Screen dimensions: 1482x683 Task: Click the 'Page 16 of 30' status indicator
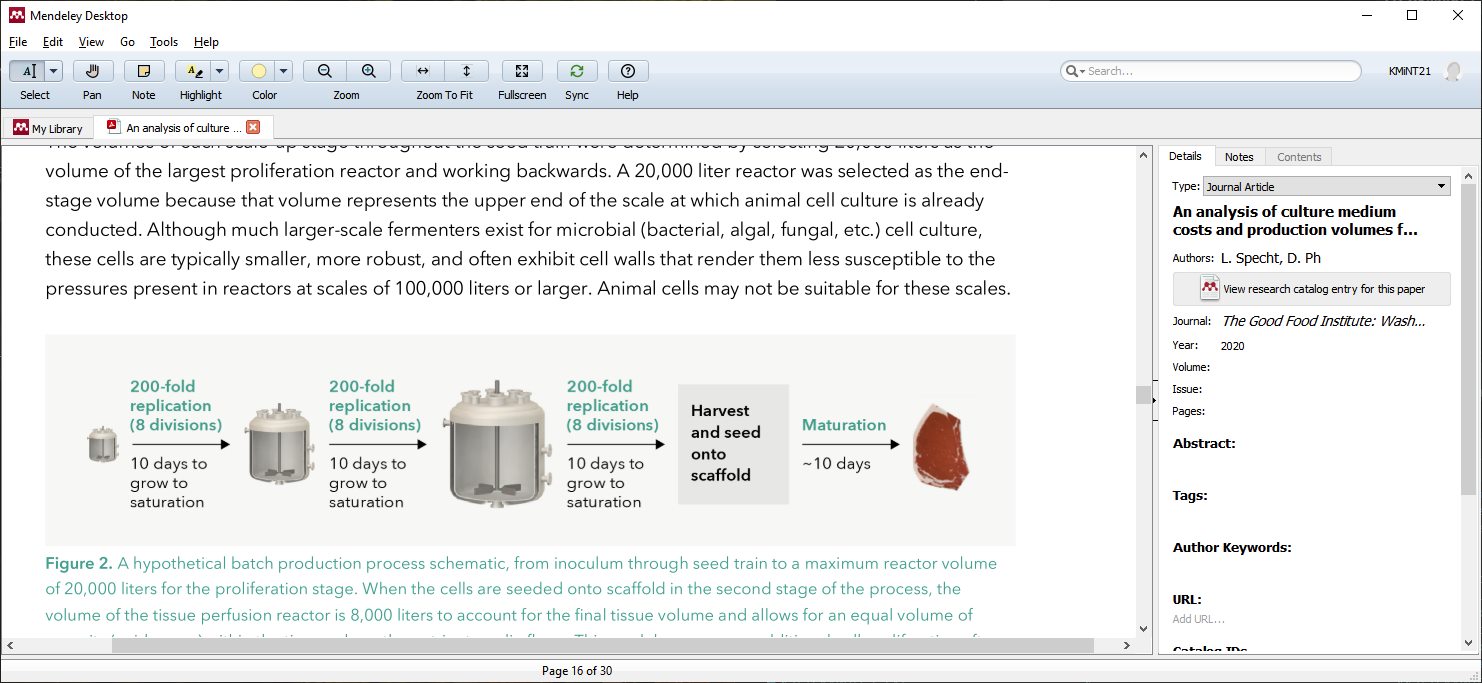576,671
